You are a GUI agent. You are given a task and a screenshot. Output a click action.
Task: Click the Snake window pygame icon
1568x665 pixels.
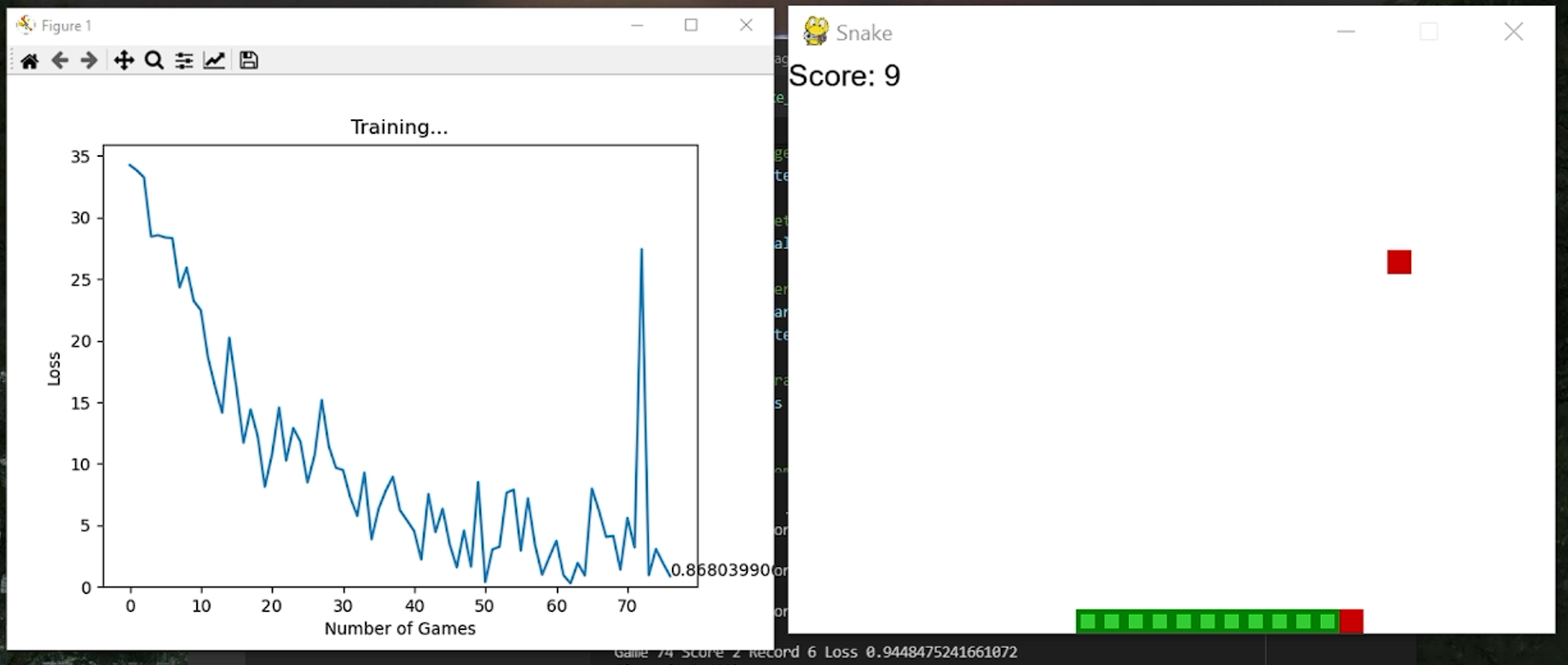point(816,32)
